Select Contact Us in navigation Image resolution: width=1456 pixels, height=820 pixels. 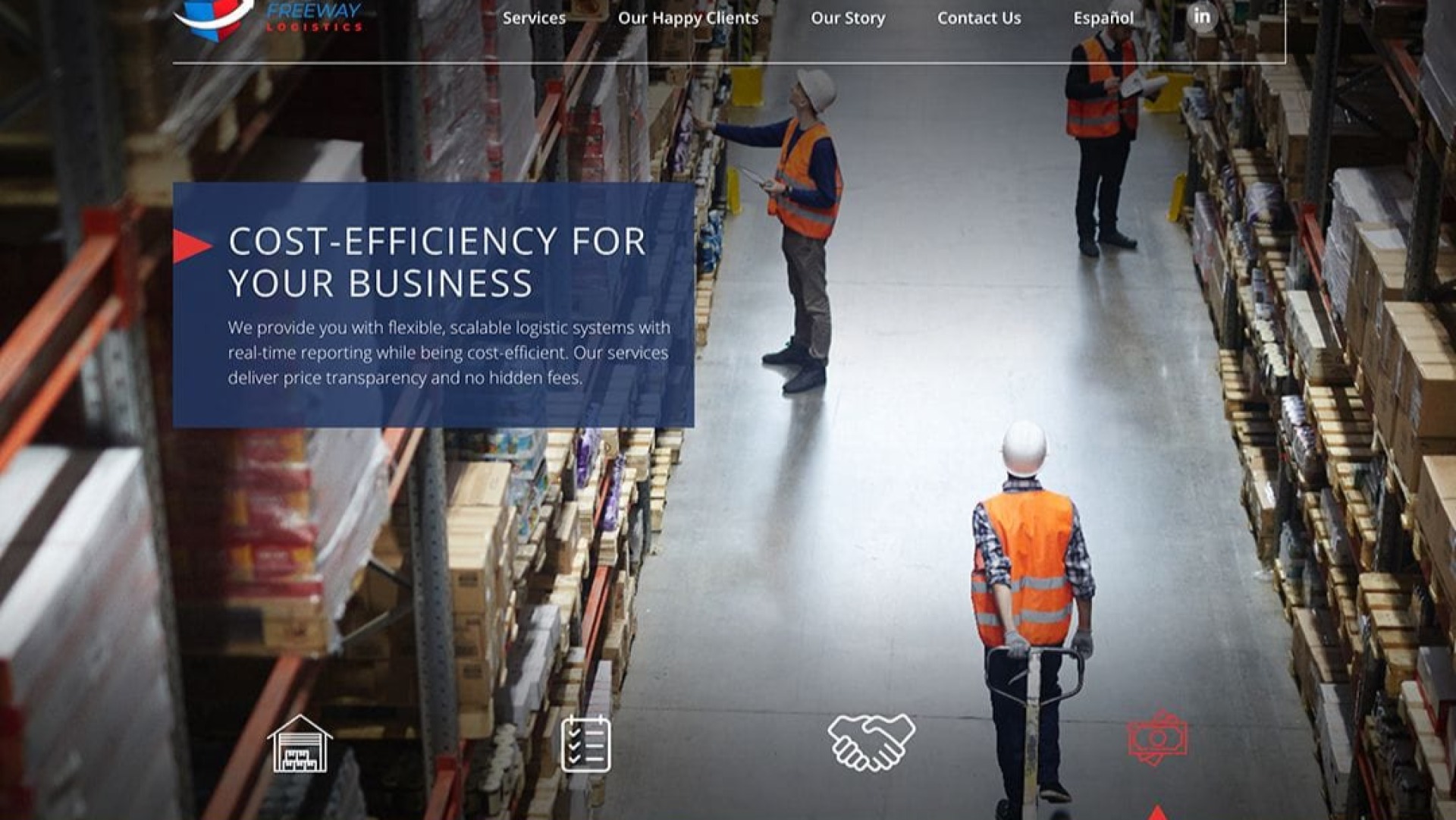point(979,18)
